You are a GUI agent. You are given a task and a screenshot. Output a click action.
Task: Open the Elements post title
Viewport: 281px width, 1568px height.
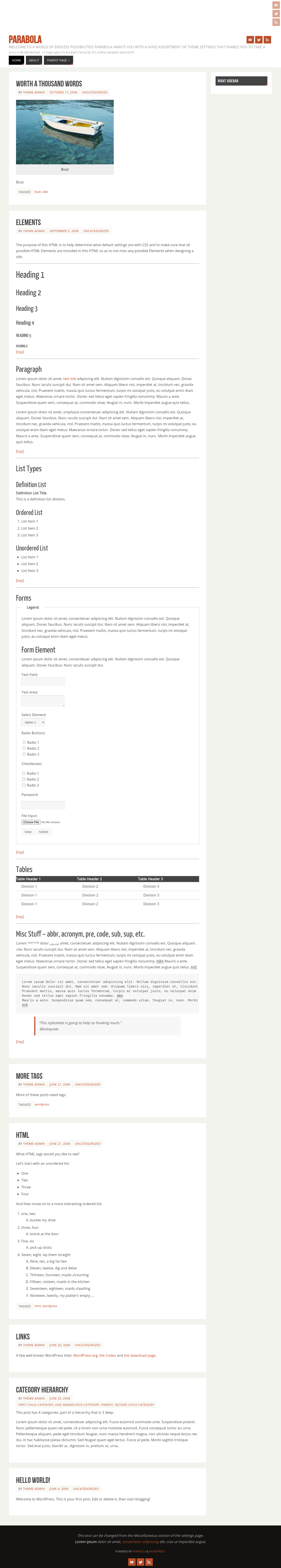[x=29, y=222]
